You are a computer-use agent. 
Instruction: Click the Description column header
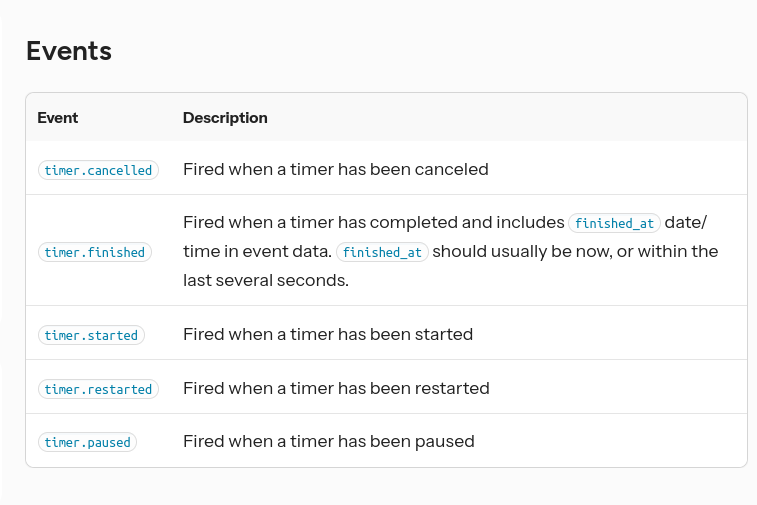[x=225, y=118]
